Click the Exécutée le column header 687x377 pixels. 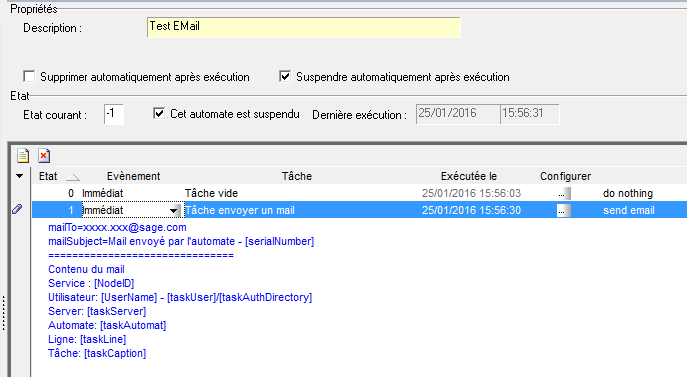469,176
